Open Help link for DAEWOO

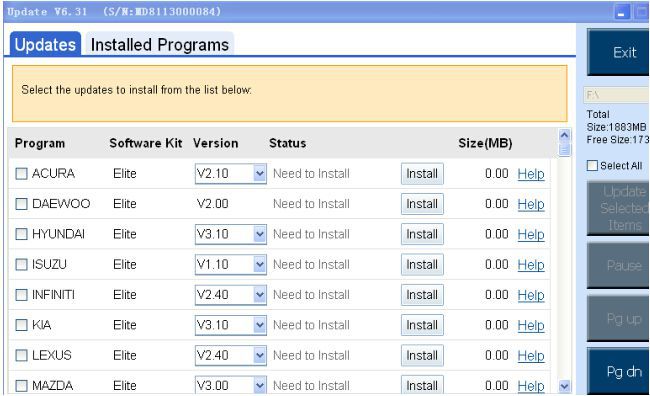coord(531,204)
